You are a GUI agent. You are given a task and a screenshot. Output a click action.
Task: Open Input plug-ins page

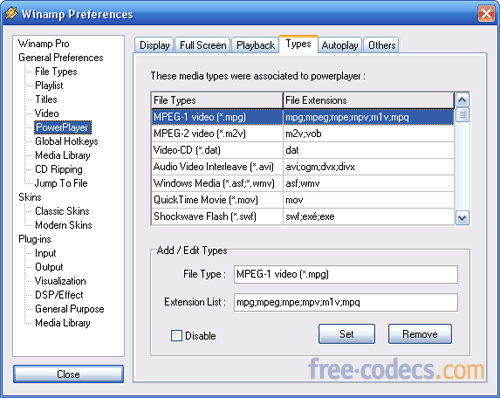click(45, 253)
